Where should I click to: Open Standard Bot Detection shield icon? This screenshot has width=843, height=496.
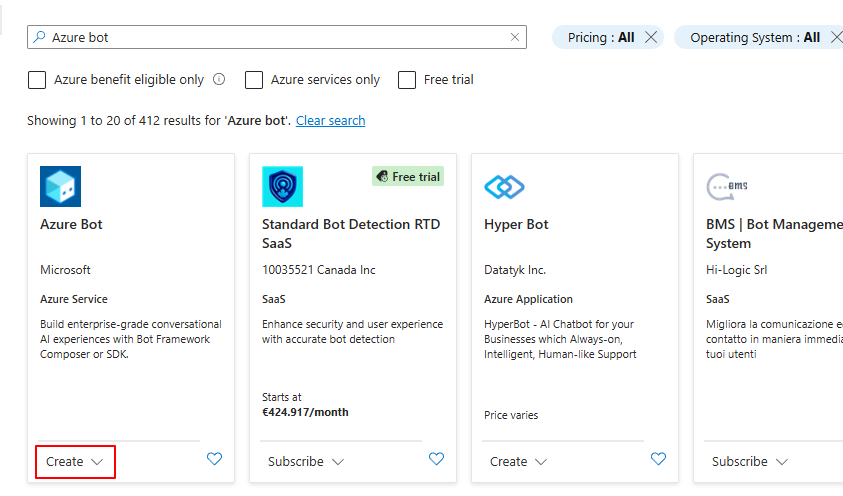[x=282, y=186]
